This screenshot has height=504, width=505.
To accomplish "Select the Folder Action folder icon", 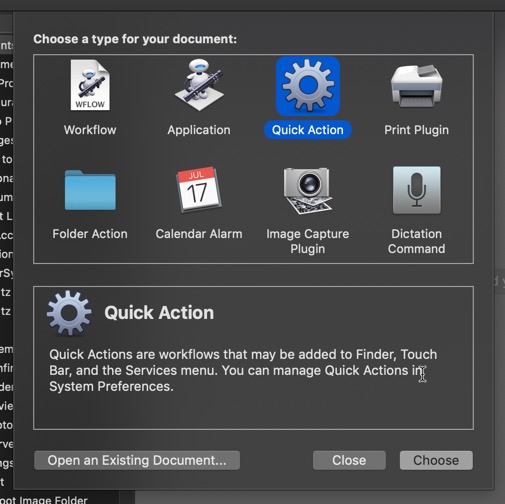I will tap(90, 190).
